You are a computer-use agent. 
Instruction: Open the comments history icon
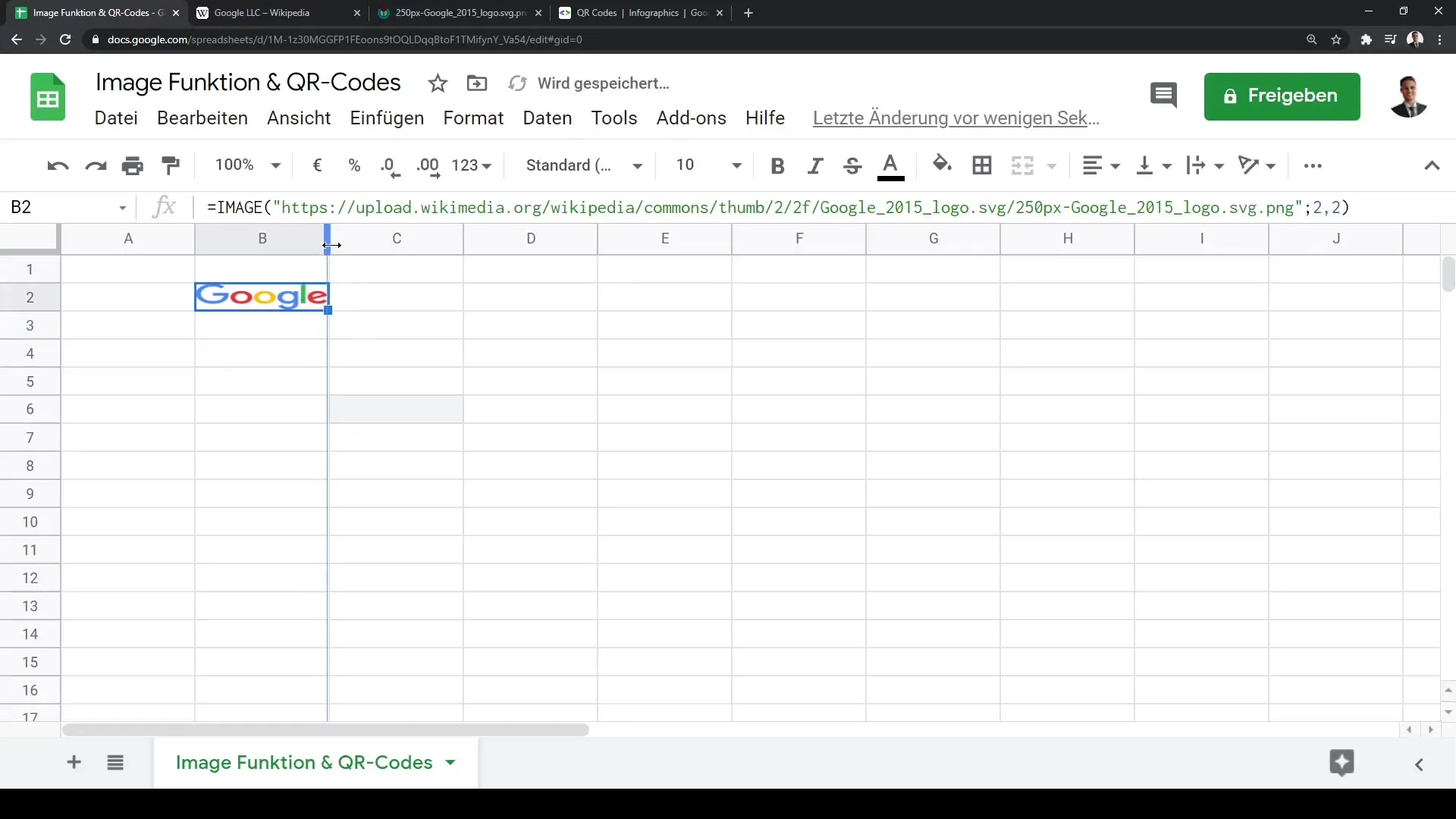[x=1163, y=96]
